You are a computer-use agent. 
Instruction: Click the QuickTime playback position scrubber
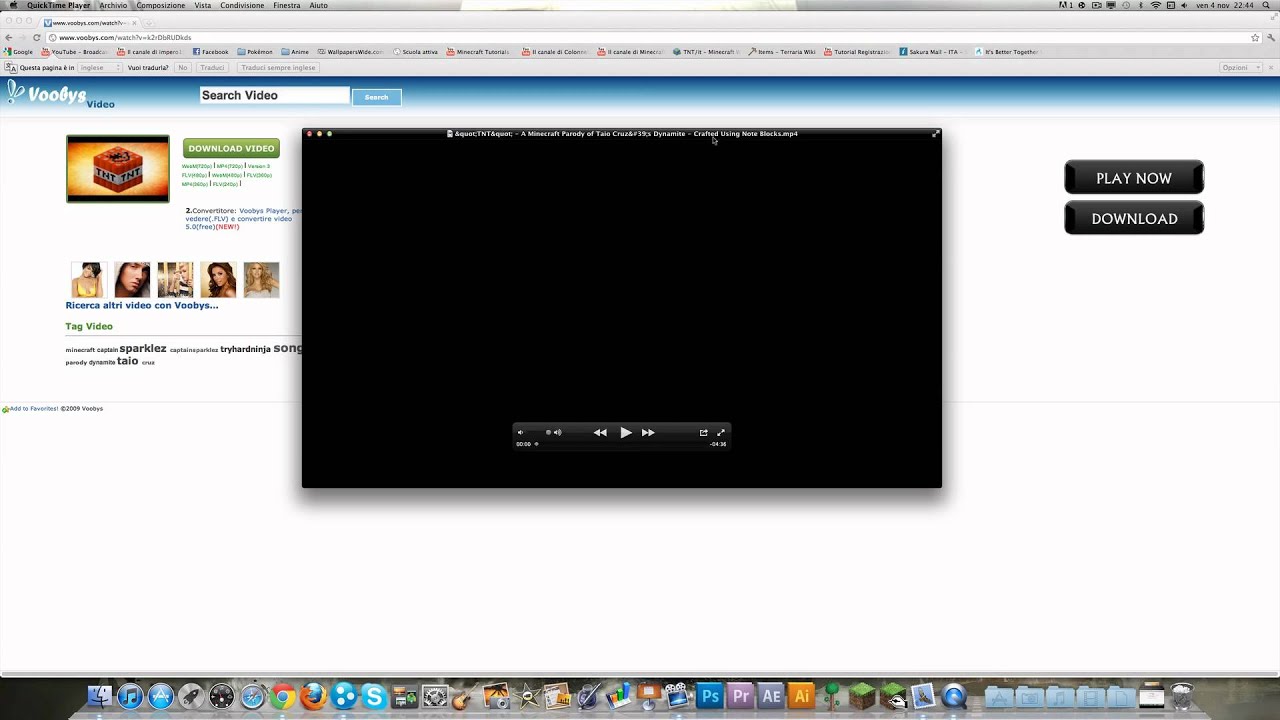[536, 444]
